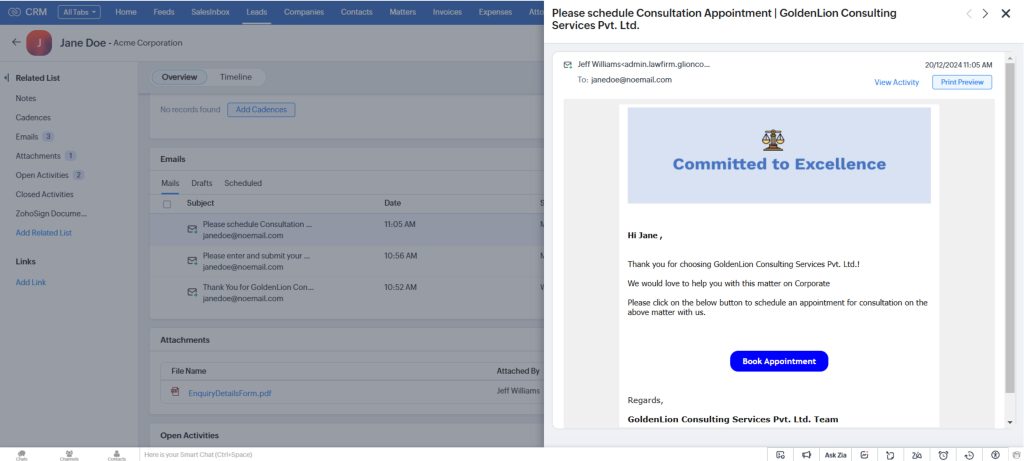The height and width of the screenshot is (461, 1024).
Task: Open the Drafts tab in Emails
Action: pos(202,183)
